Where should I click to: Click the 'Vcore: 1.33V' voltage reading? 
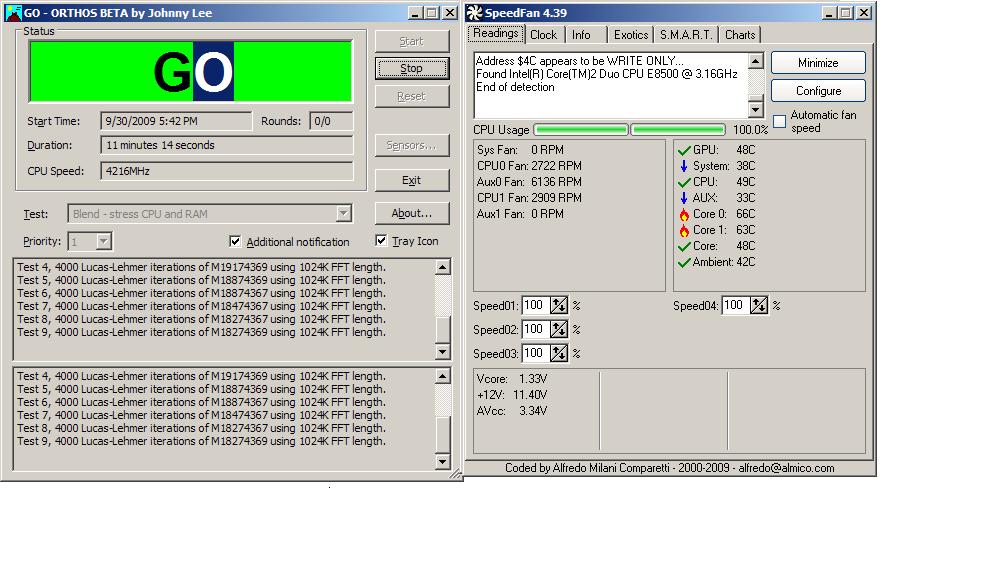click(x=512, y=379)
